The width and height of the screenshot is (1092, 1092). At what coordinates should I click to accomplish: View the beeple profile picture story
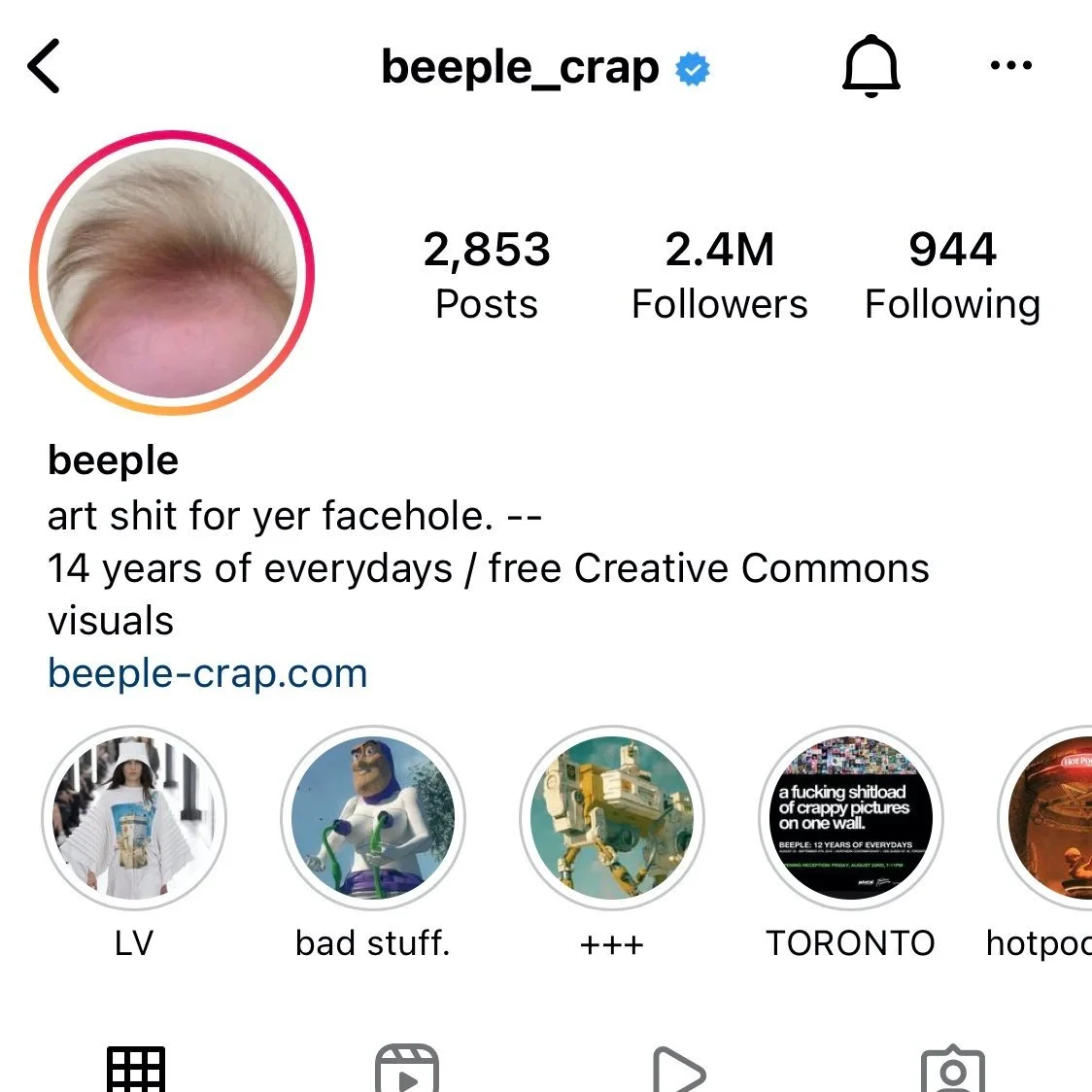pos(172,272)
